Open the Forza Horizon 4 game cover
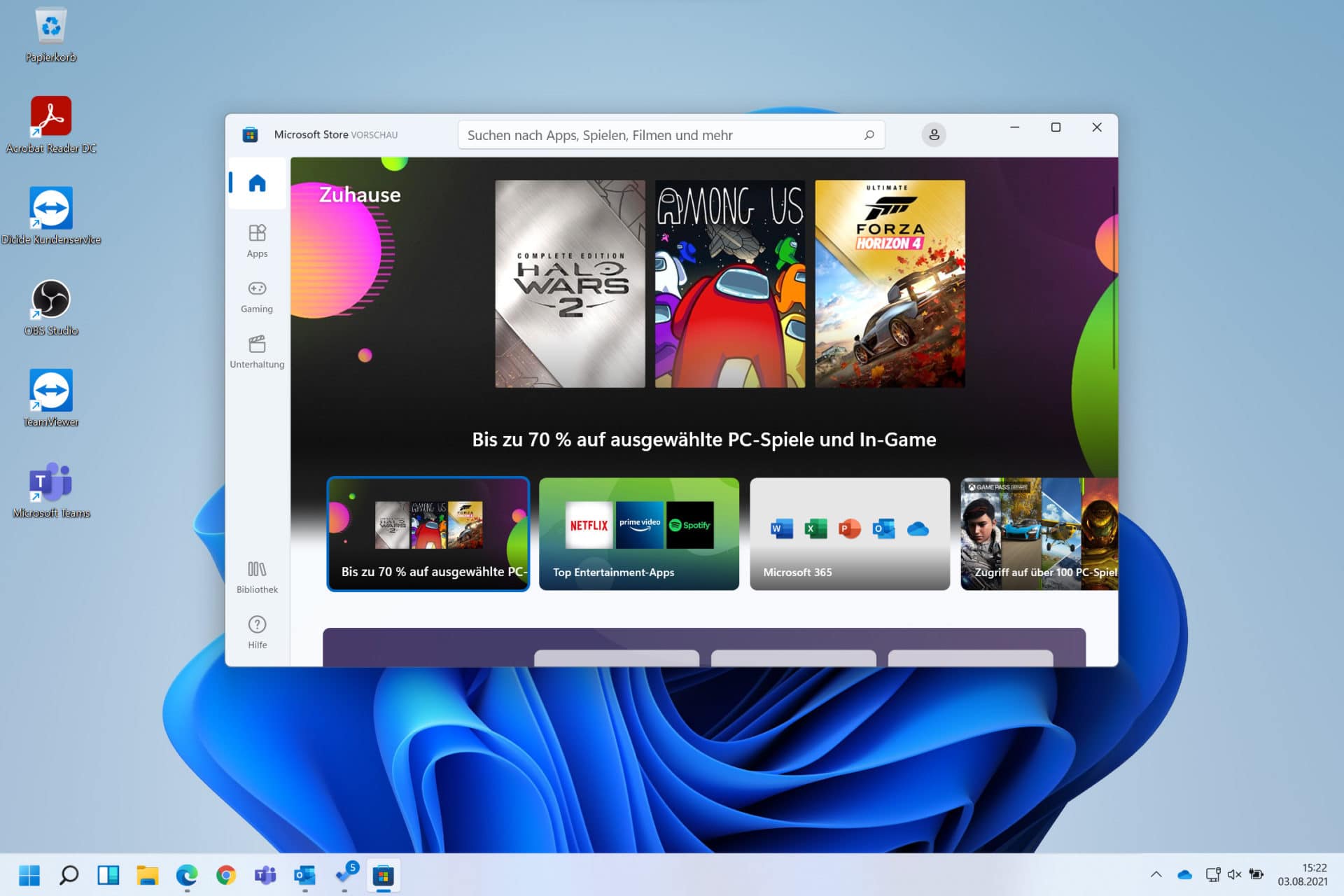1344x896 pixels. pos(890,283)
